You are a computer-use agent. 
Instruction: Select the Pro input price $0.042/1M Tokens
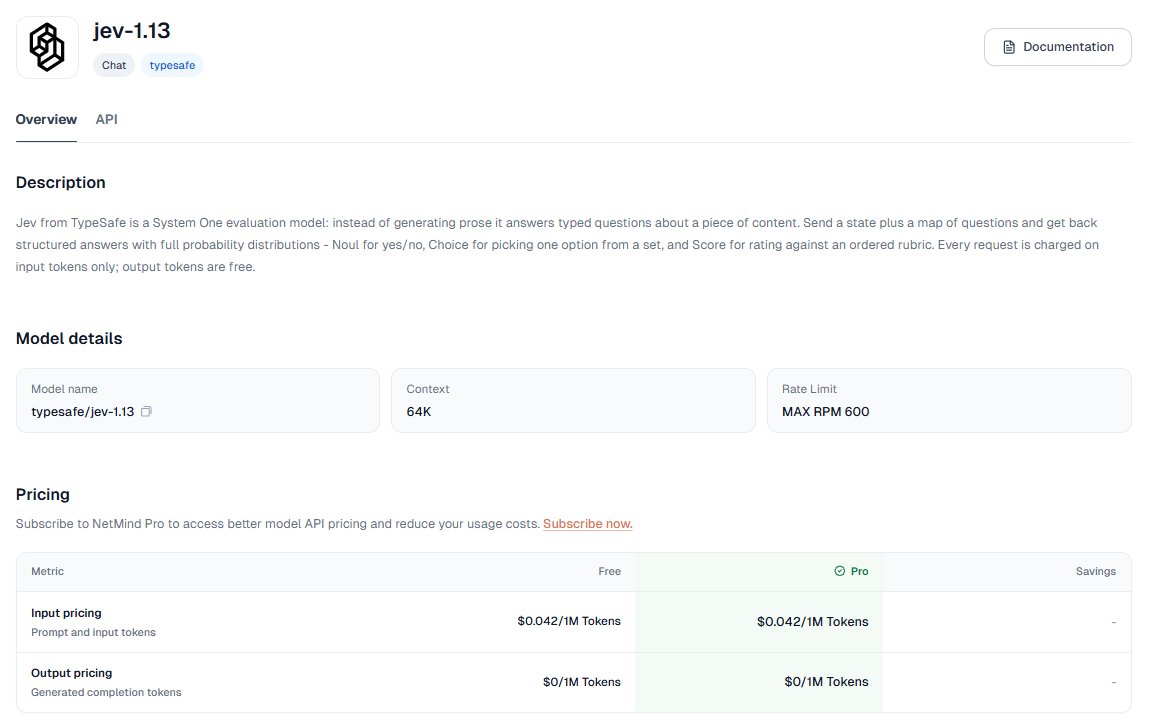(812, 622)
